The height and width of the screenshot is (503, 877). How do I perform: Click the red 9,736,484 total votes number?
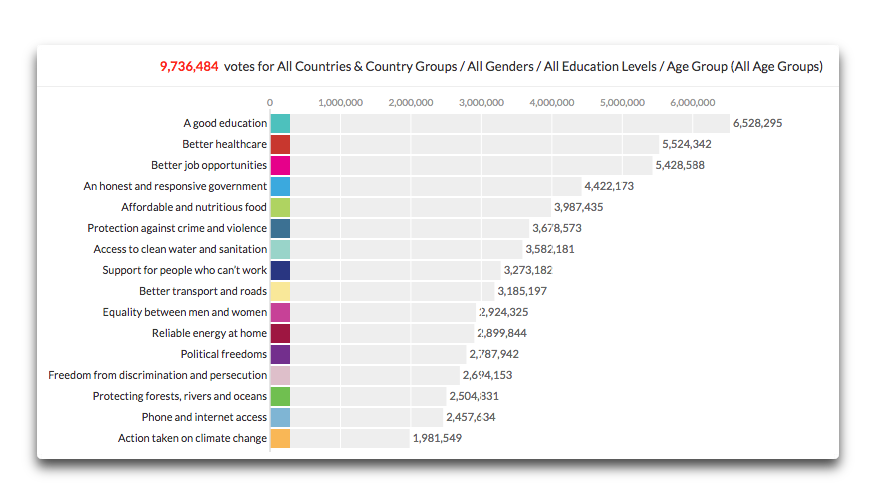tap(189, 66)
